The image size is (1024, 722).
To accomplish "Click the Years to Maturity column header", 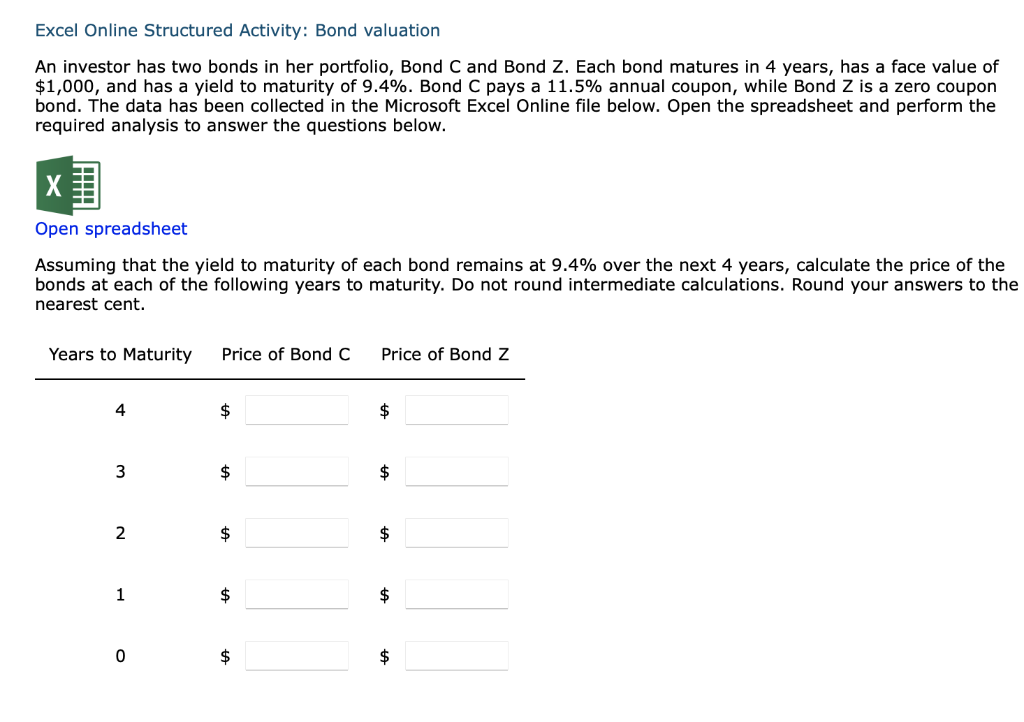I will (120, 354).
